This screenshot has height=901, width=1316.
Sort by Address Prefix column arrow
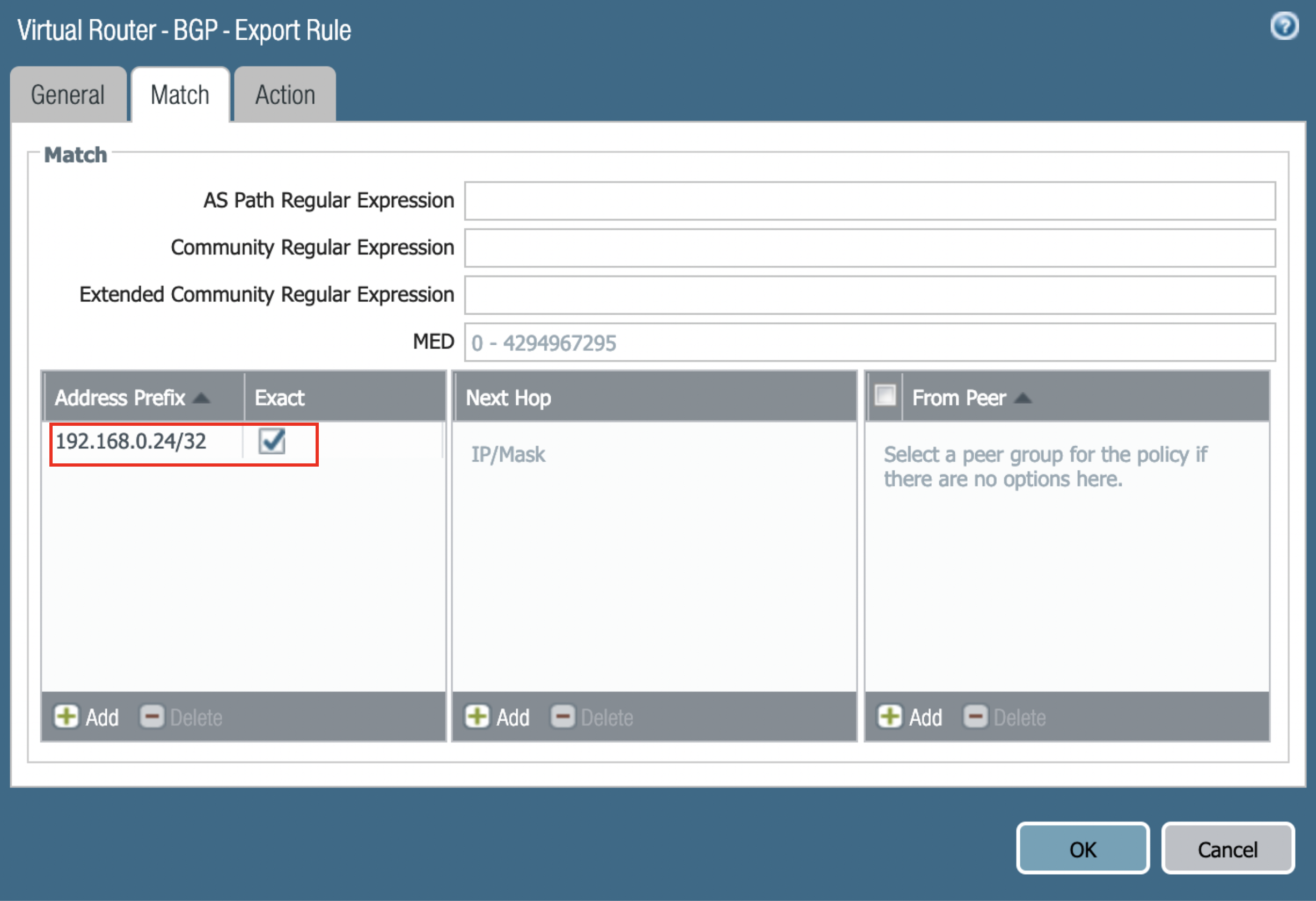(x=202, y=398)
